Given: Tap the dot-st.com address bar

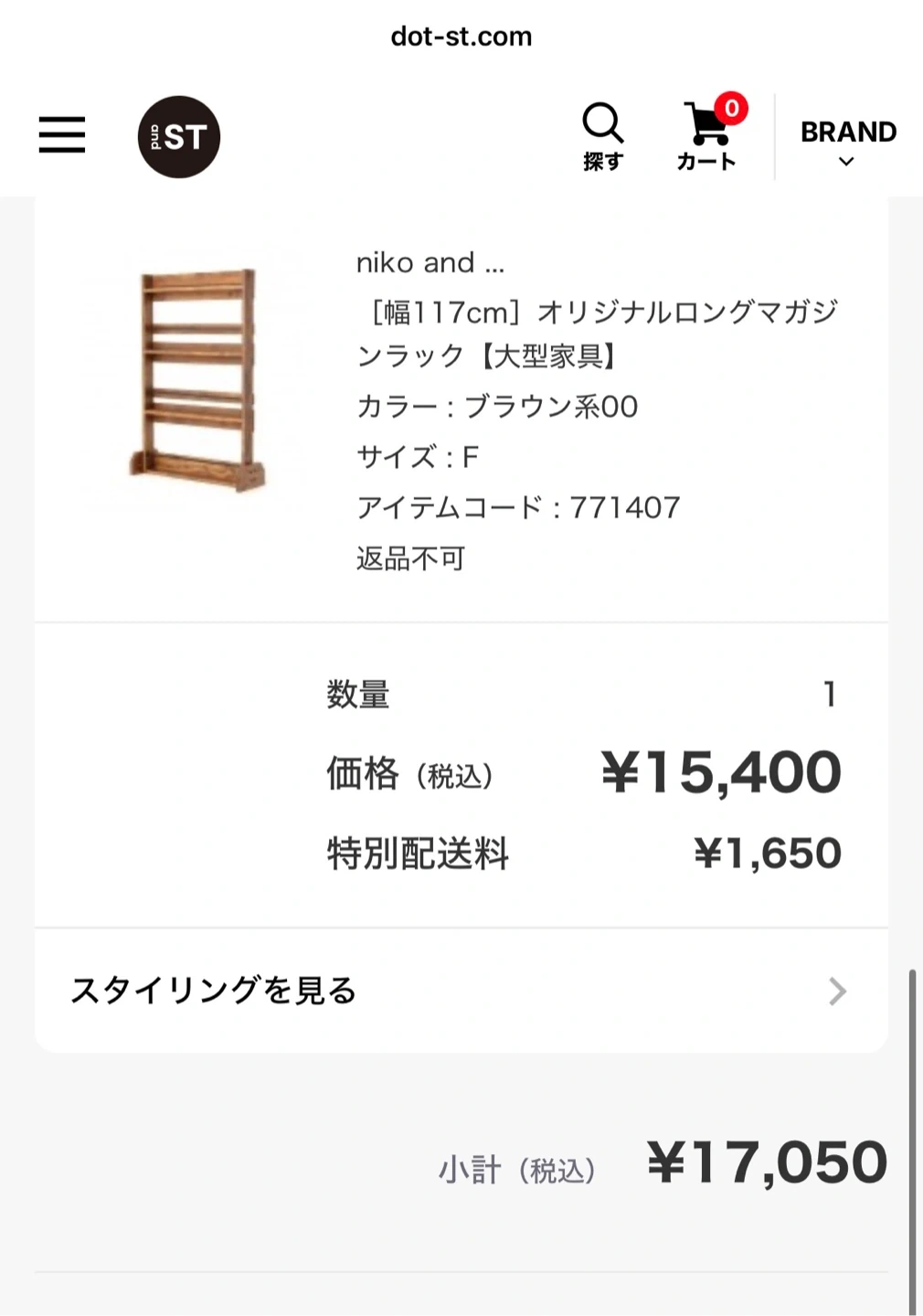Looking at the screenshot, I should pos(461,37).
